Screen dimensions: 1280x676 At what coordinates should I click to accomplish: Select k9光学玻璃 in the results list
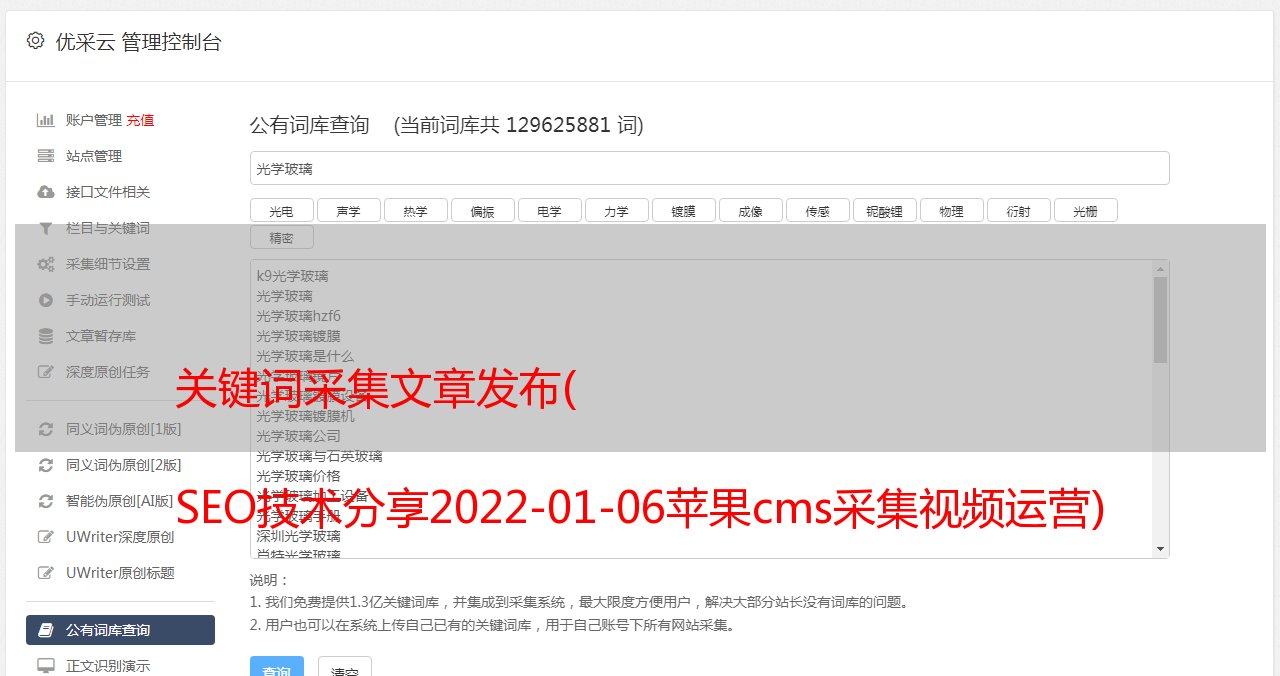click(292, 276)
